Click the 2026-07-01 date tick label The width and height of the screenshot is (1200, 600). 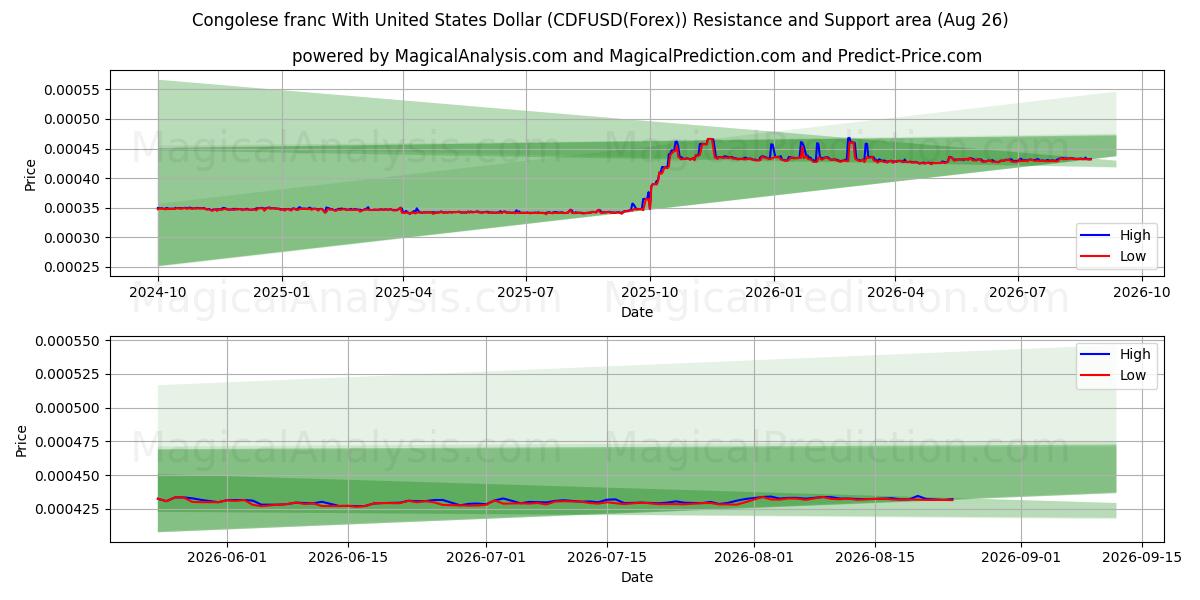(486, 557)
